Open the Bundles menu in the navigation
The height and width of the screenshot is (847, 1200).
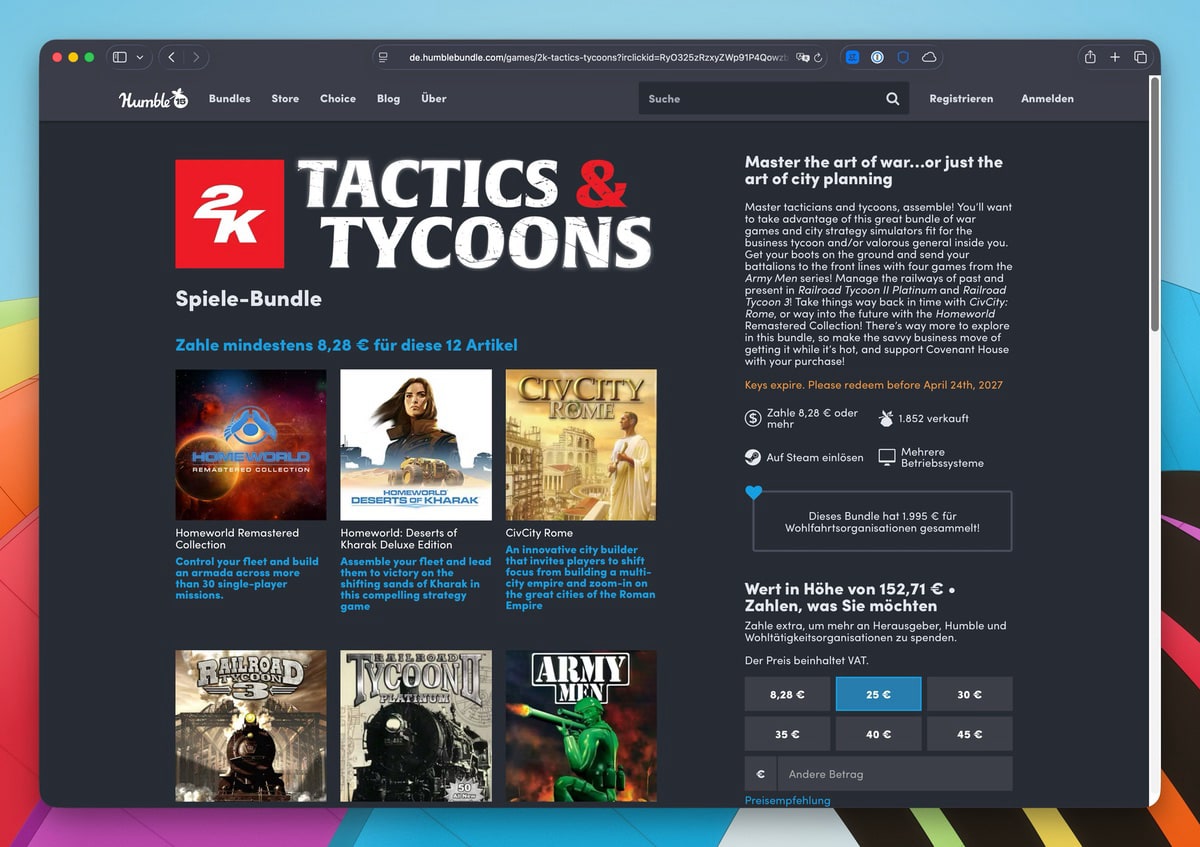pyautogui.click(x=229, y=99)
